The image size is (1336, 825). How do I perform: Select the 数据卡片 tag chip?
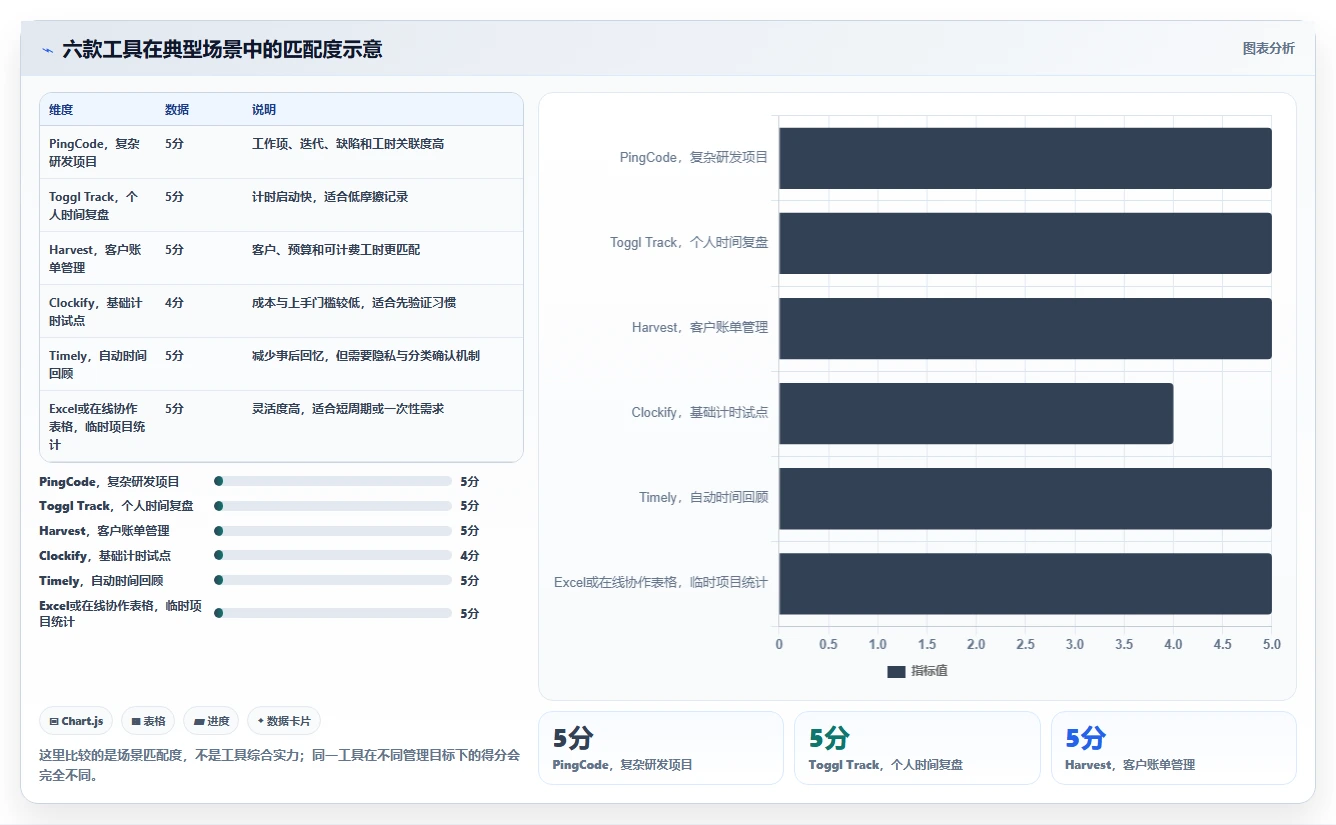coord(284,721)
